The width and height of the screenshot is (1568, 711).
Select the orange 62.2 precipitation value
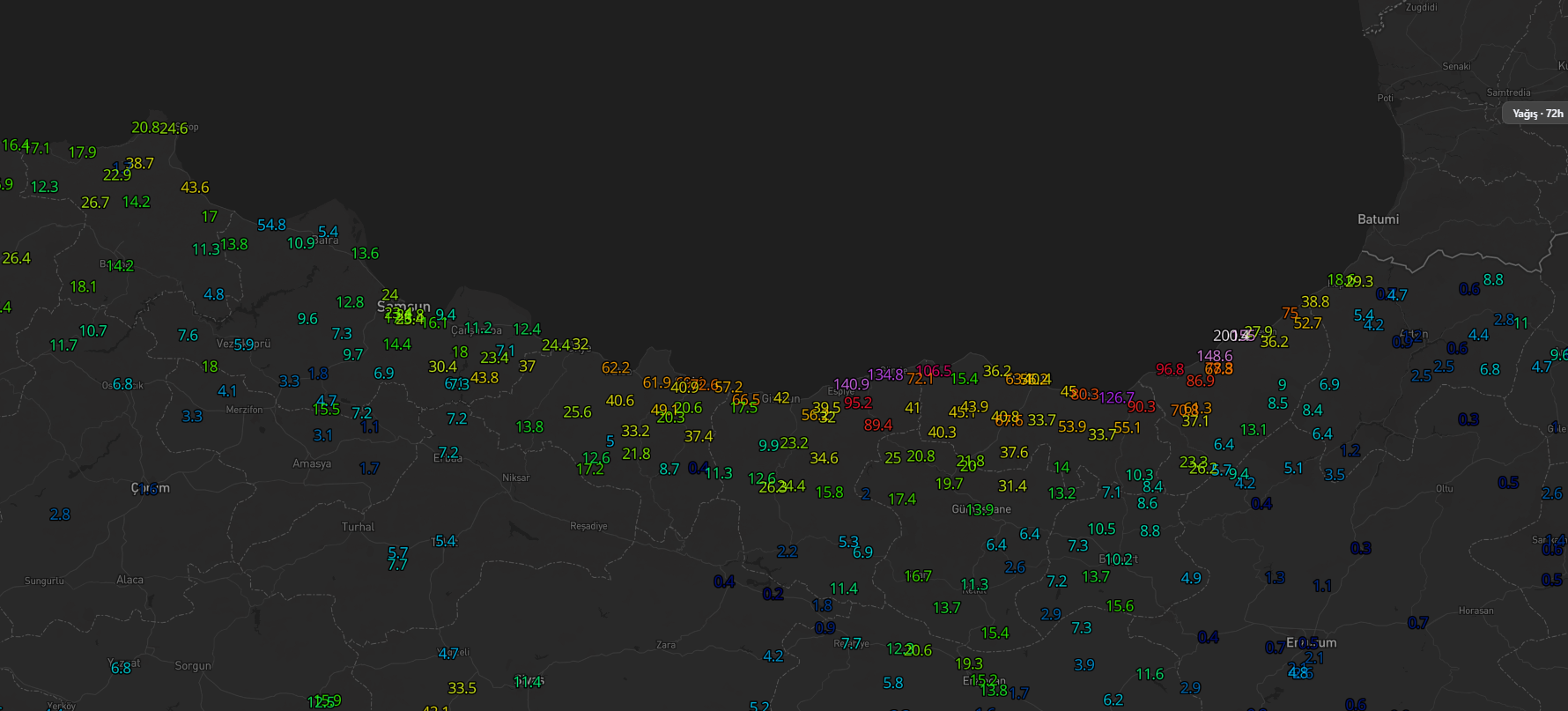(x=616, y=367)
